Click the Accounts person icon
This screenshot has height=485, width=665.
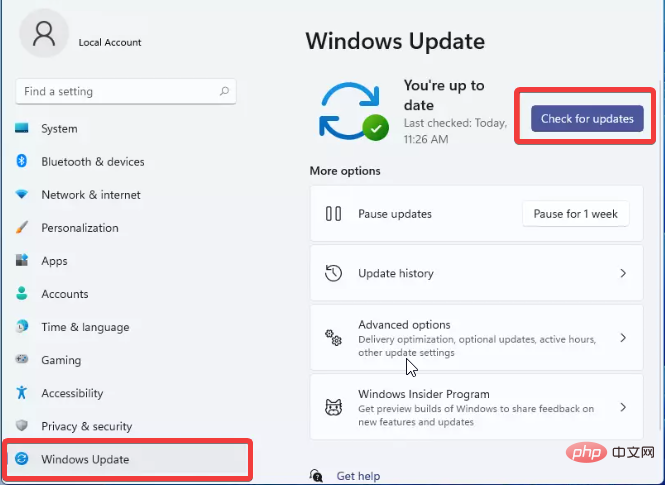pos(22,293)
